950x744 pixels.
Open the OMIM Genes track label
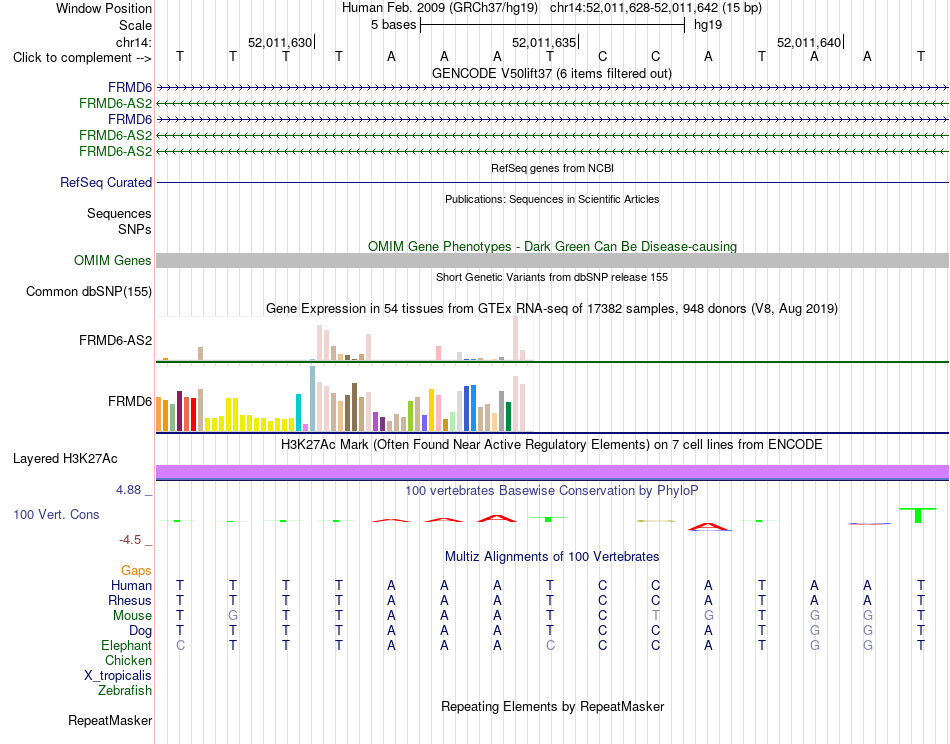tap(113, 261)
